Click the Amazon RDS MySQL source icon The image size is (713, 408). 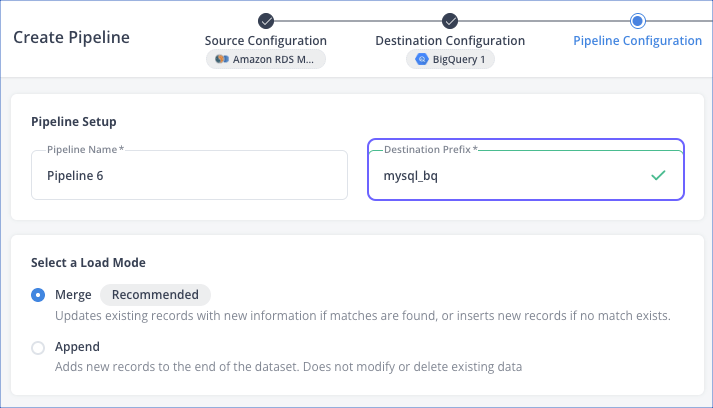[222, 59]
